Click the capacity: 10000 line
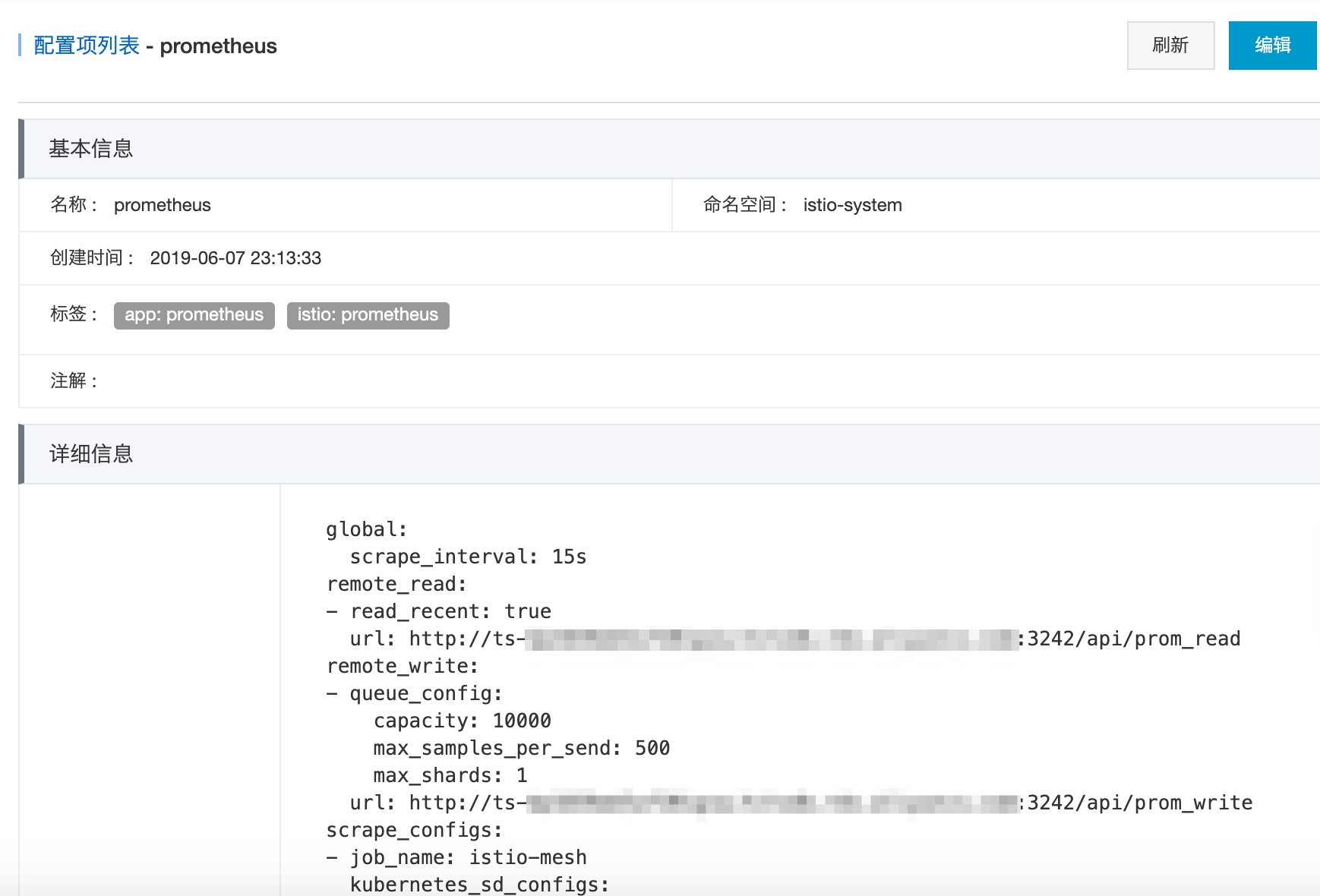Image resolution: width=1320 pixels, height=896 pixels. tap(463, 721)
